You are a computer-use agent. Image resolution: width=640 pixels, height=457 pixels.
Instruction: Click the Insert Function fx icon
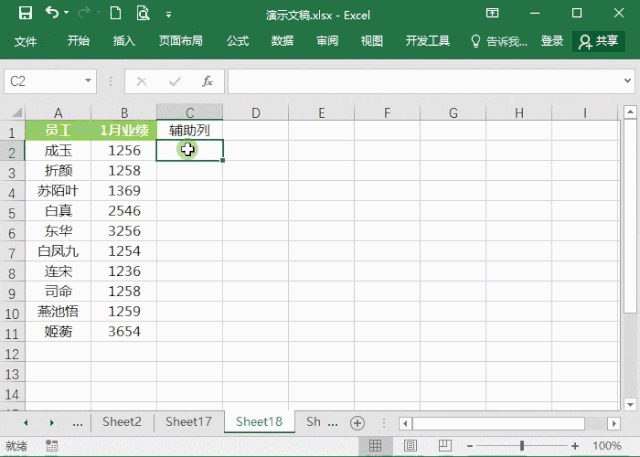click(207, 81)
